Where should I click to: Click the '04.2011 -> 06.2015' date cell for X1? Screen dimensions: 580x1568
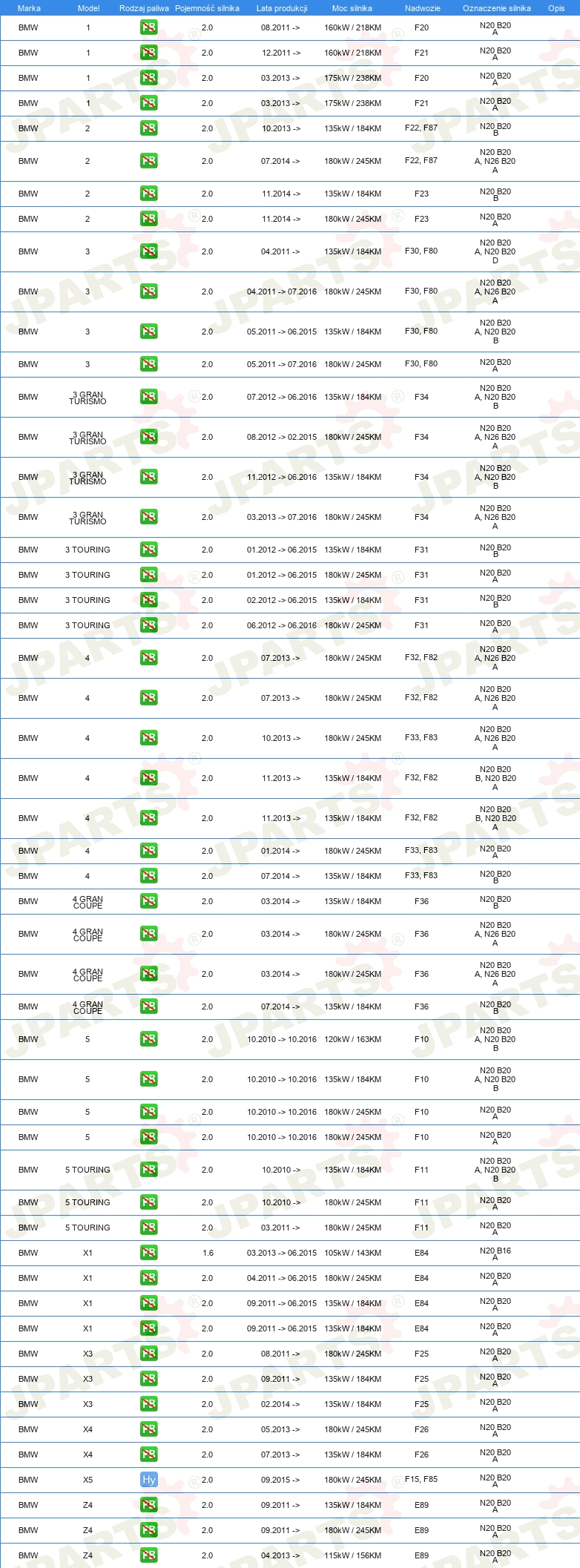(x=282, y=1278)
